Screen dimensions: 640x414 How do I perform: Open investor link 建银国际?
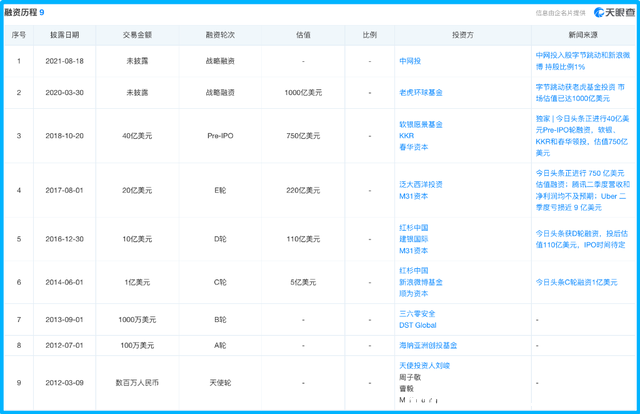click(413, 239)
